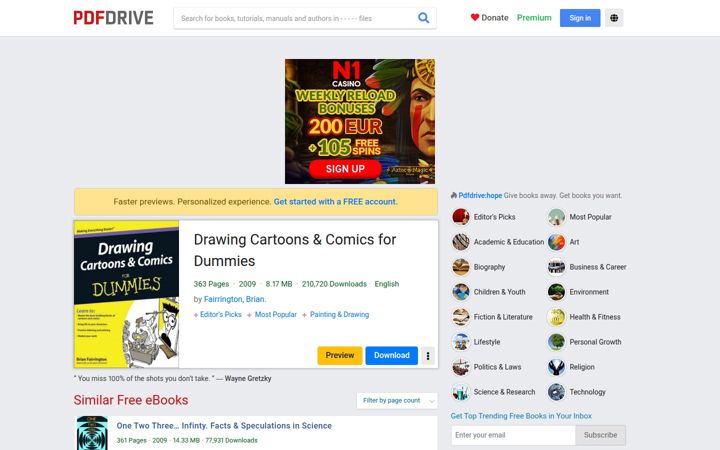Click the blue Download button
This screenshot has width=720, height=450.
tap(392, 355)
